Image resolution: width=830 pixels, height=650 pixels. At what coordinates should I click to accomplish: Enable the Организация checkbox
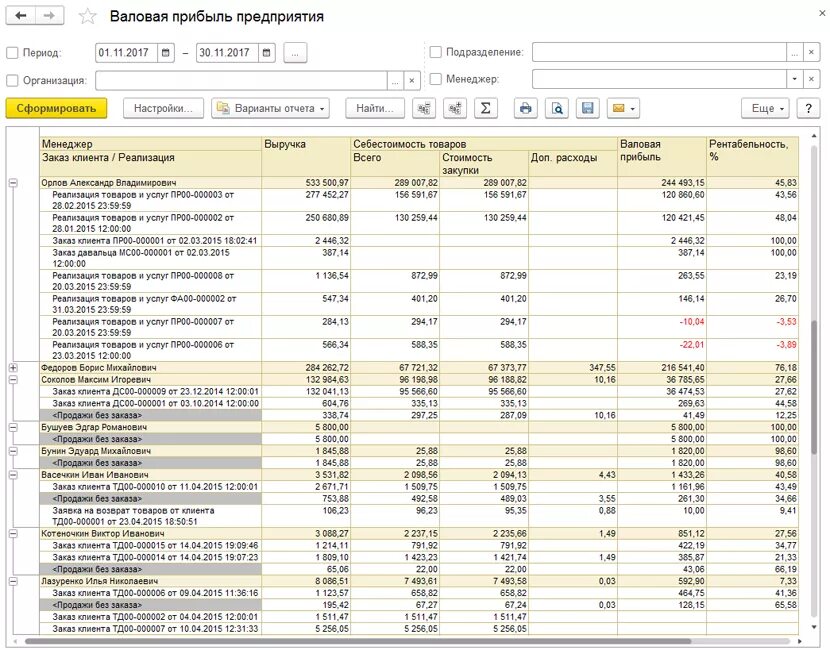(12, 80)
